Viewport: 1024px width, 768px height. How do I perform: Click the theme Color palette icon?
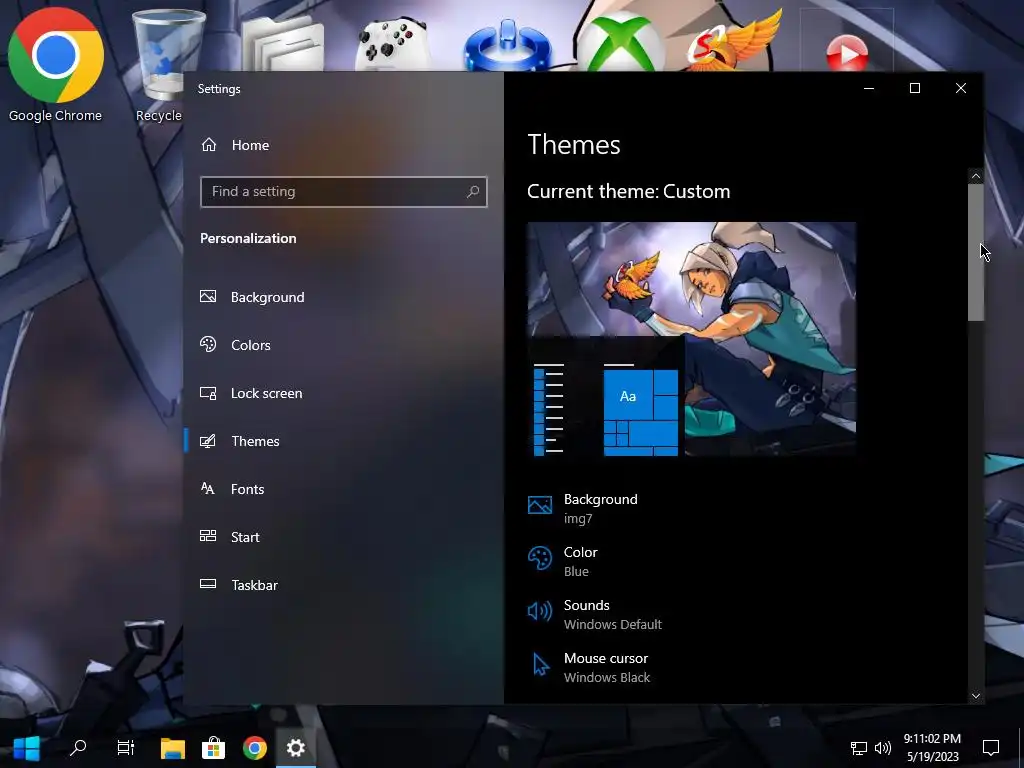[x=540, y=558]
